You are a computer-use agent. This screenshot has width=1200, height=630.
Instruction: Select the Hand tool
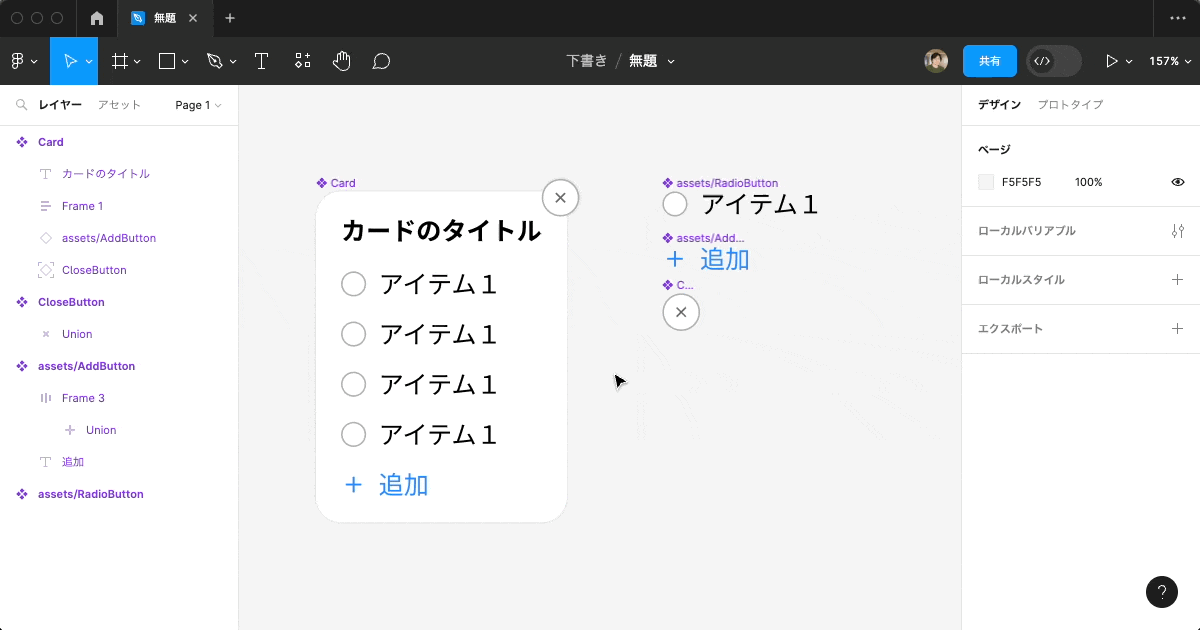pos(342,61)
